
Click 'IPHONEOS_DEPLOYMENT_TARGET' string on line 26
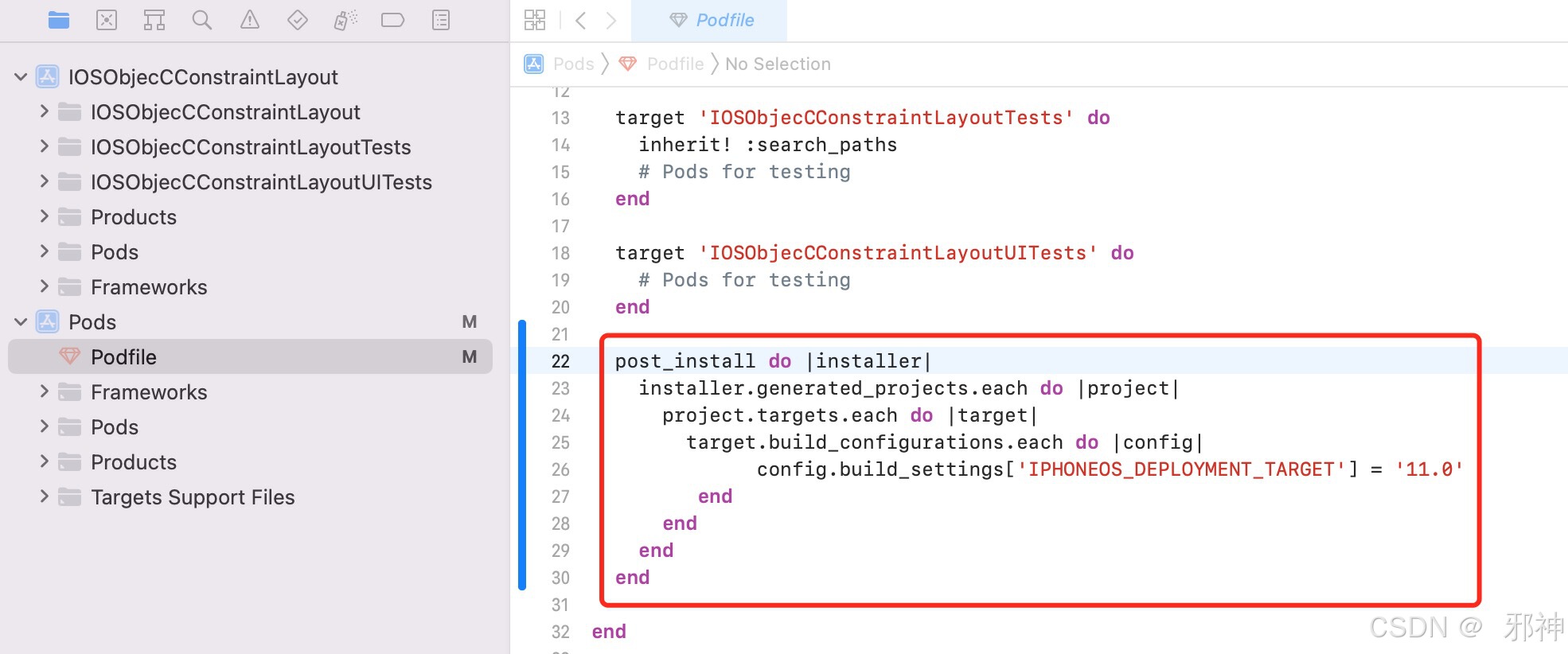click(1181, 469)
